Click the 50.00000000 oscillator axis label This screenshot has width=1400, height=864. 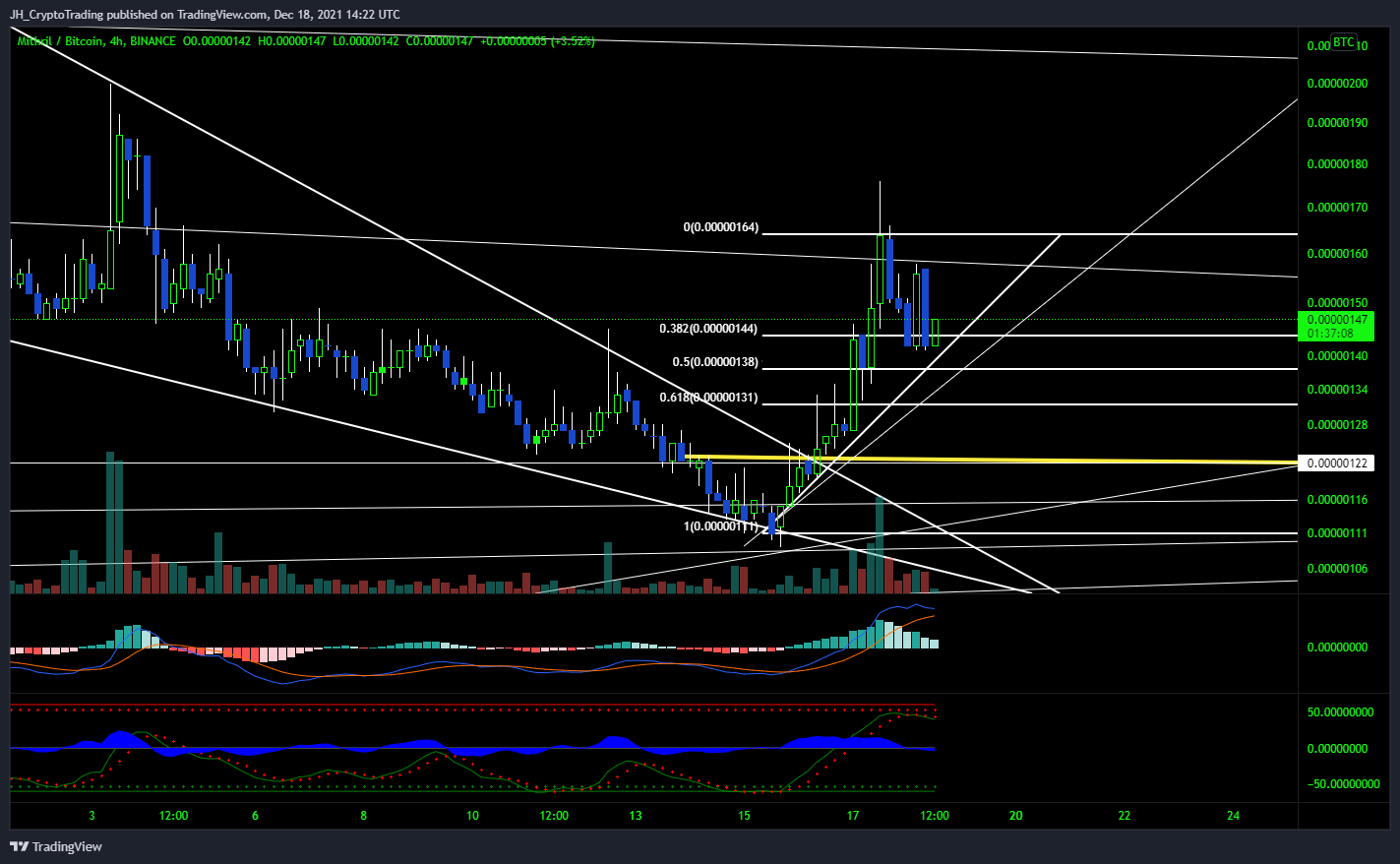pos(1340,712)
